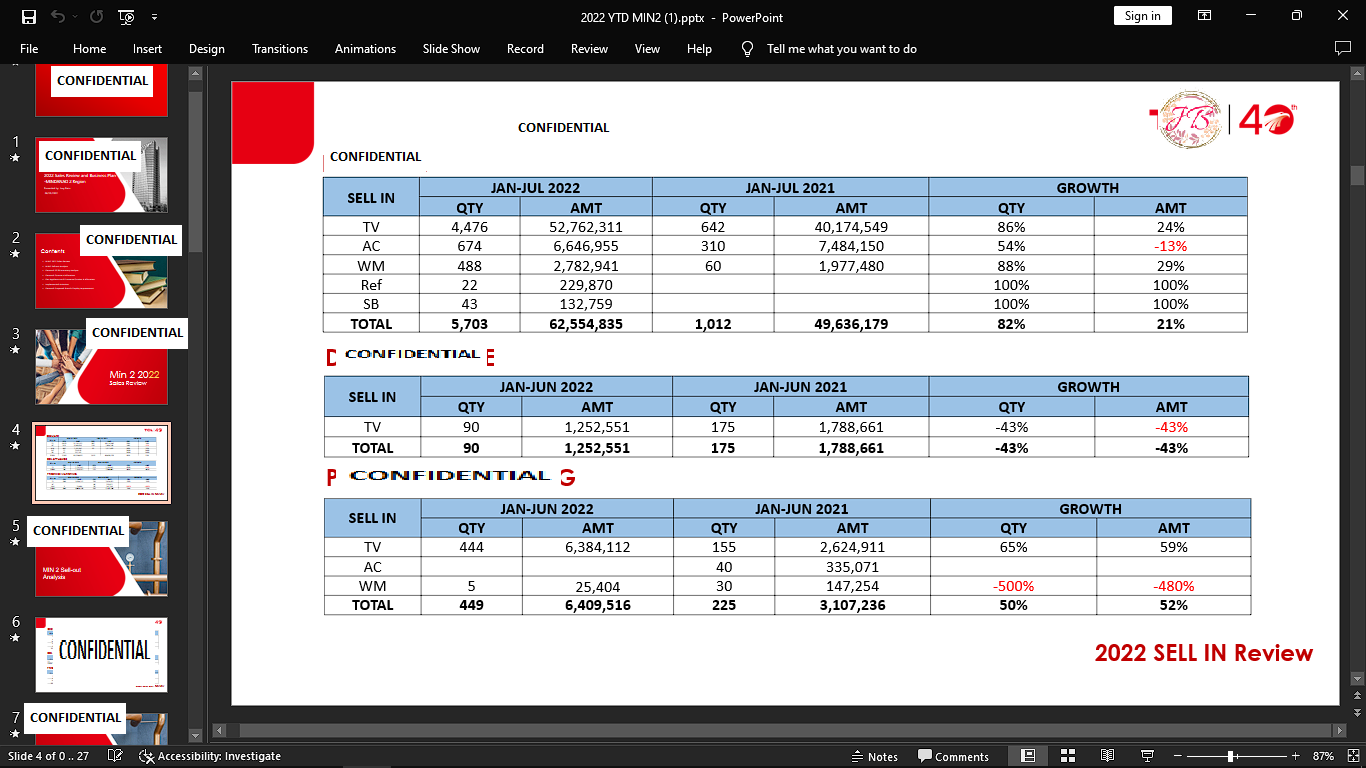
Task: Open Comments from the status bar
Action: click(x=953, y=756)
